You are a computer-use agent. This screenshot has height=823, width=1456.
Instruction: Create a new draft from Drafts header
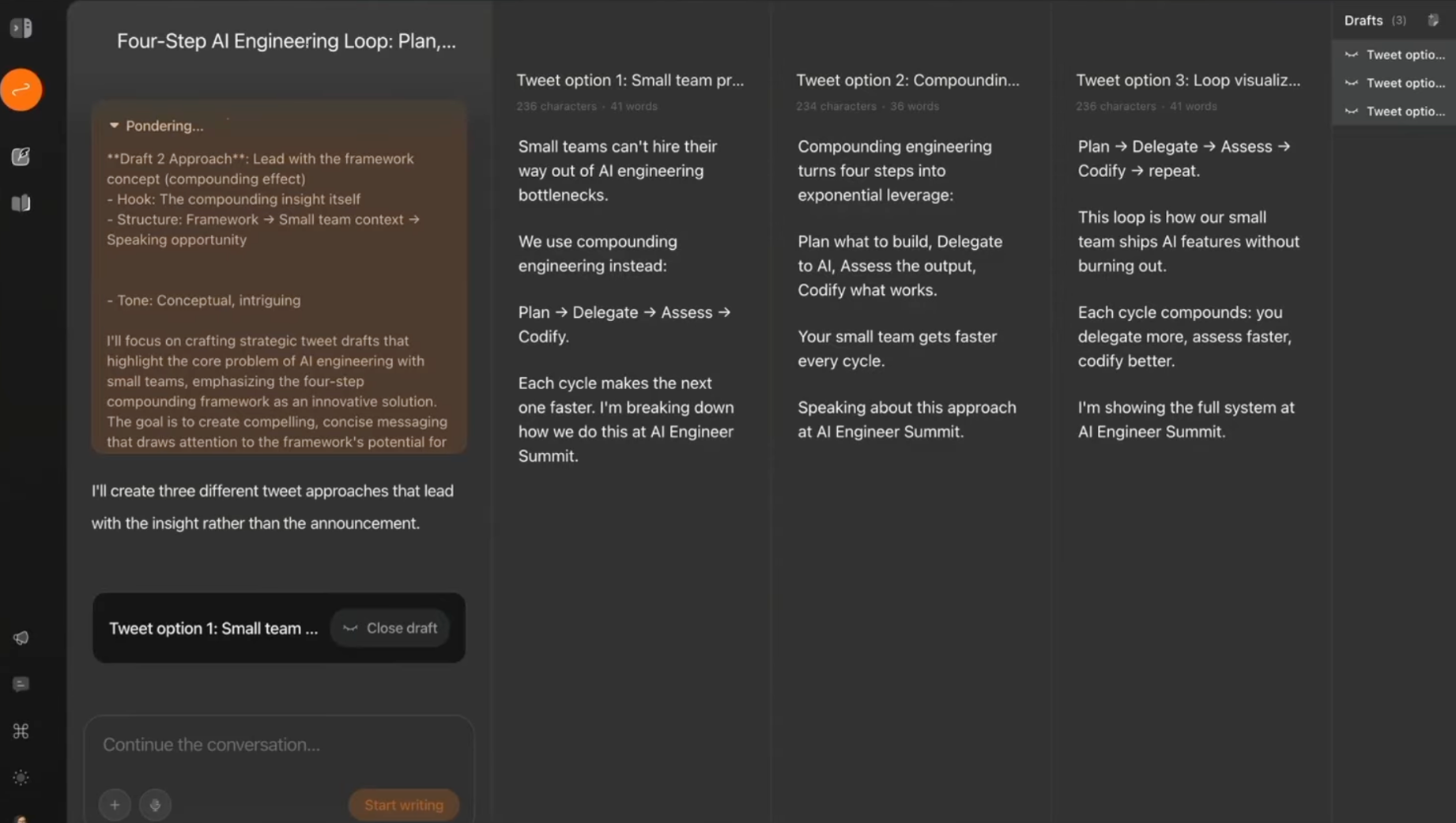(1433, 21)
